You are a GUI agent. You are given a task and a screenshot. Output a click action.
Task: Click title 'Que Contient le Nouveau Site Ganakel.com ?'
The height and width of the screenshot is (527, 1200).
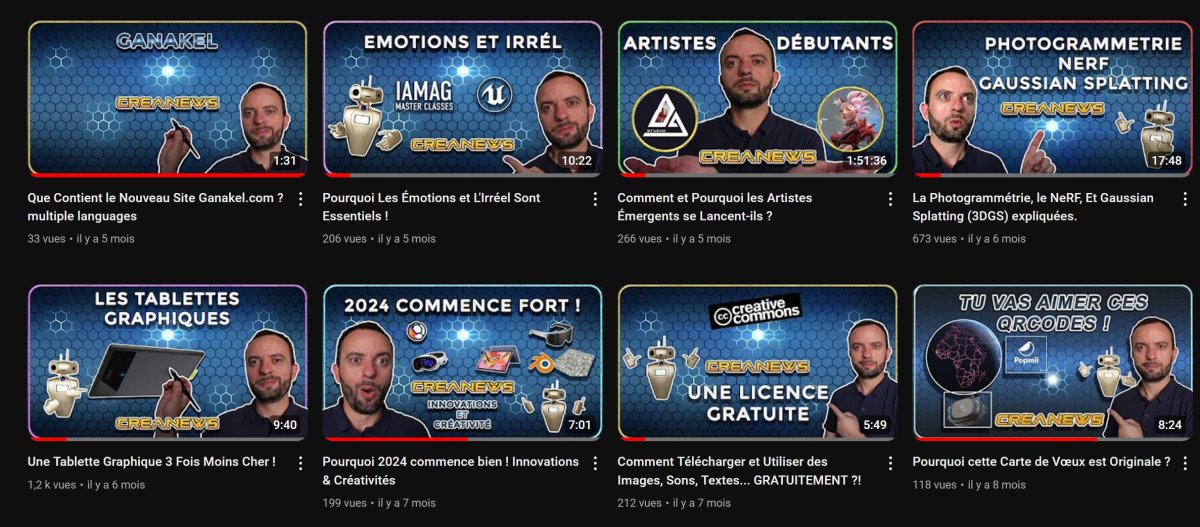(x=156, y=198)
